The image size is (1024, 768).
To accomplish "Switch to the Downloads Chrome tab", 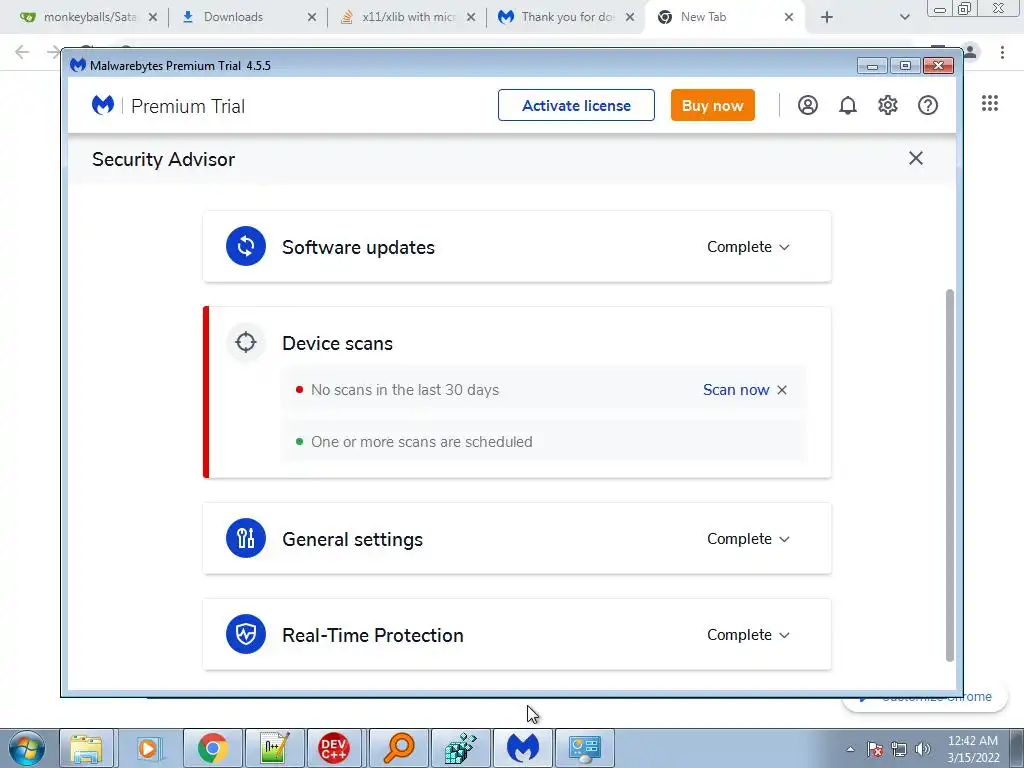I will (233, 17).
